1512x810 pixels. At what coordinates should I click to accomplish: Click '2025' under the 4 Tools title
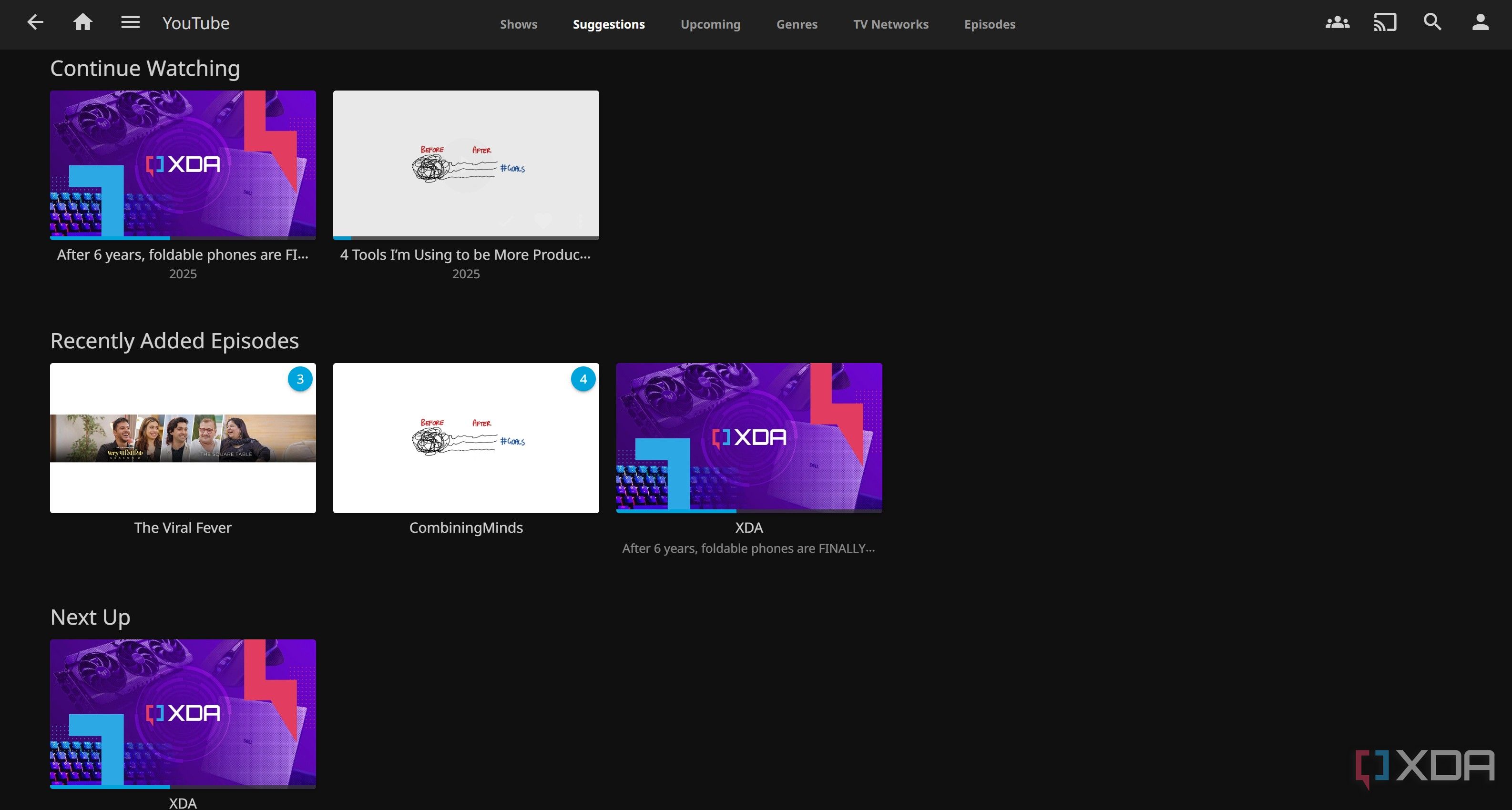pos(465,274)
